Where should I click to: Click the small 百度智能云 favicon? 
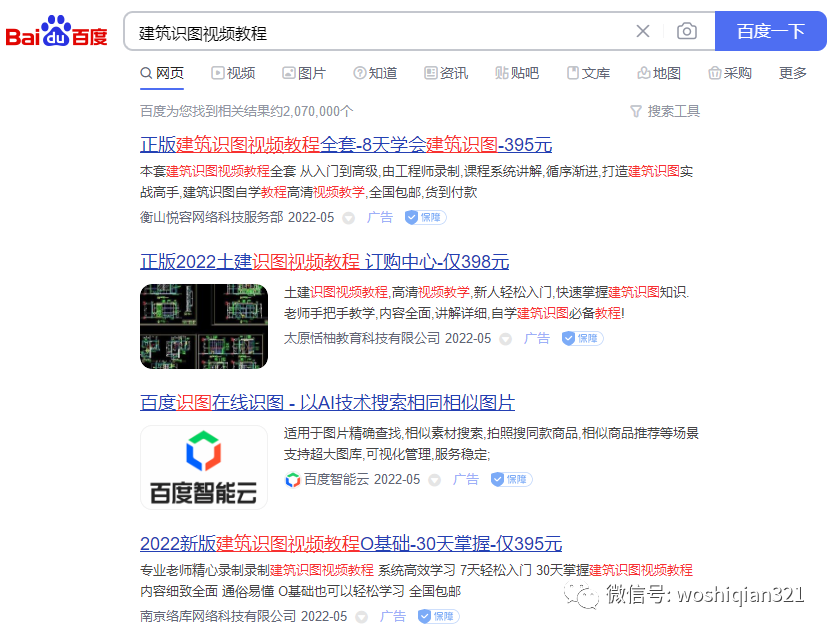coord(293,480)
